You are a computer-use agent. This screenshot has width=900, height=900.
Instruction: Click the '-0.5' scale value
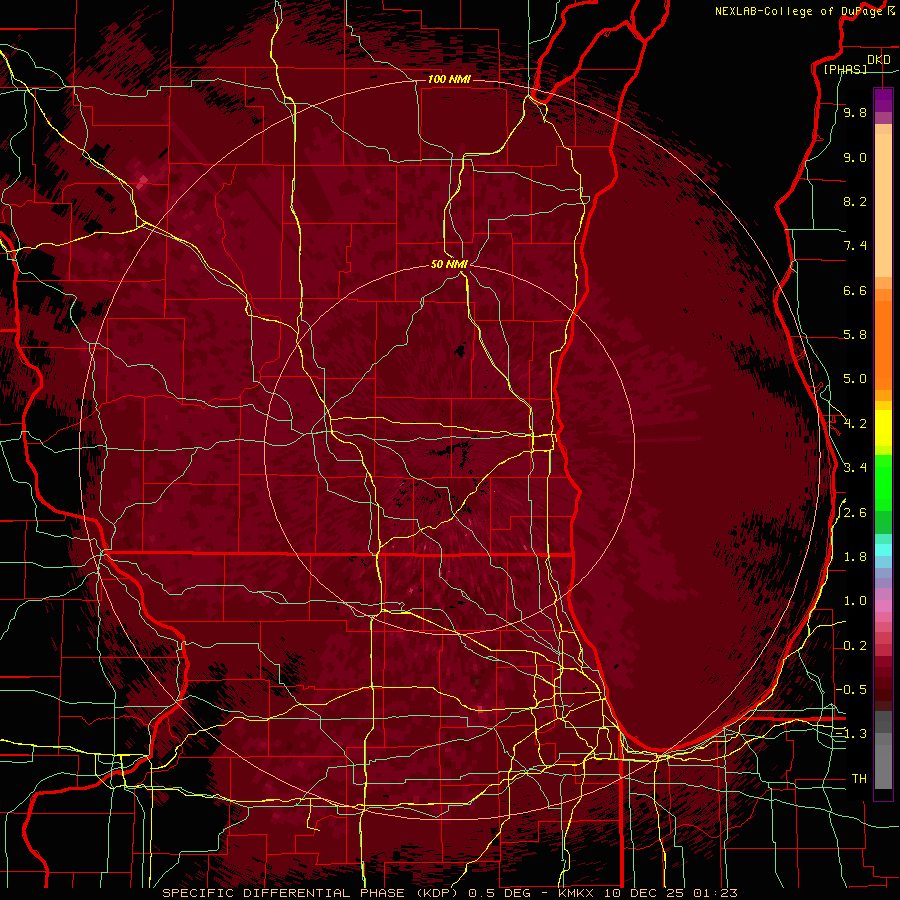coord(851,690)
